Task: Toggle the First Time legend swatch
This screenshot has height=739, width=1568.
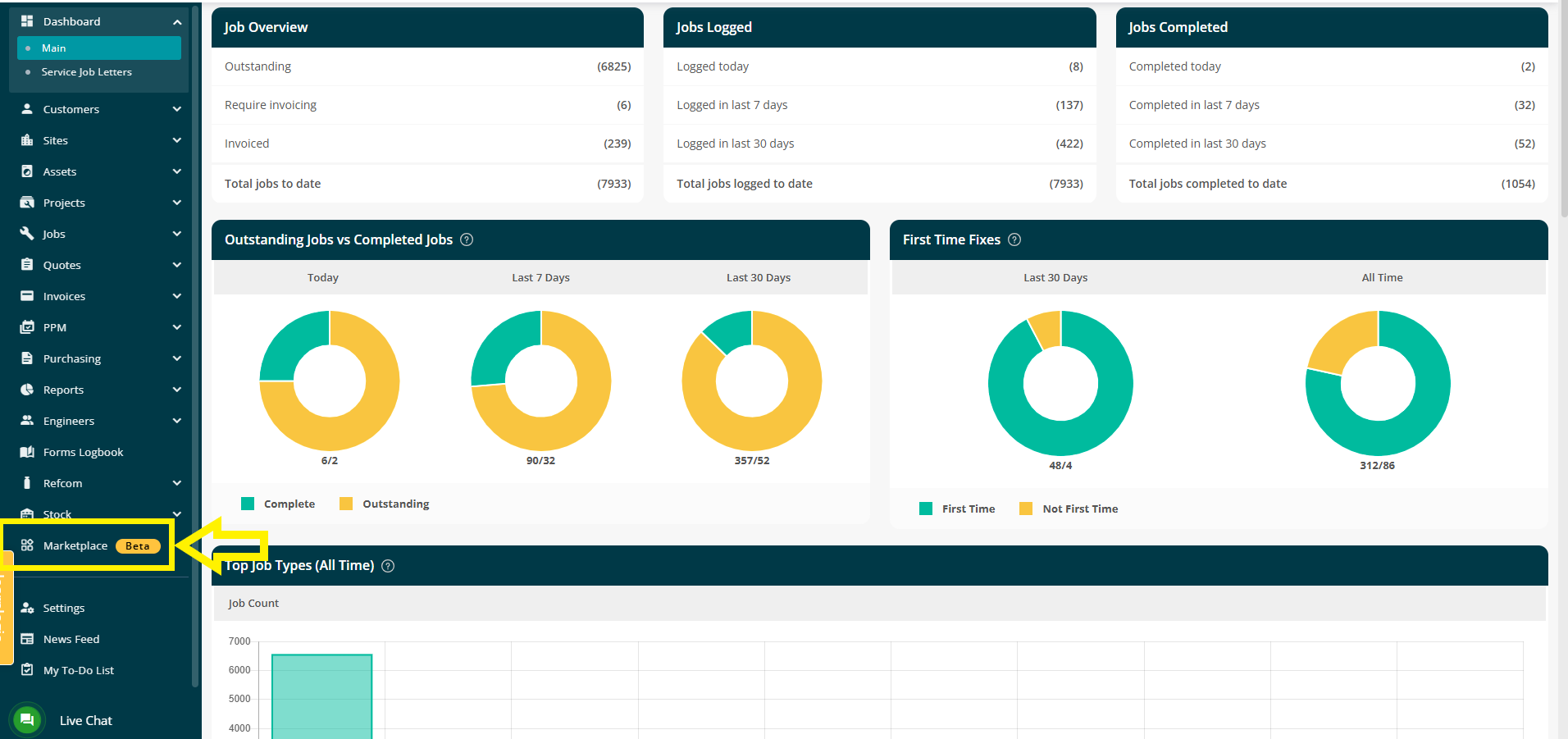Action: click(926, 509)
